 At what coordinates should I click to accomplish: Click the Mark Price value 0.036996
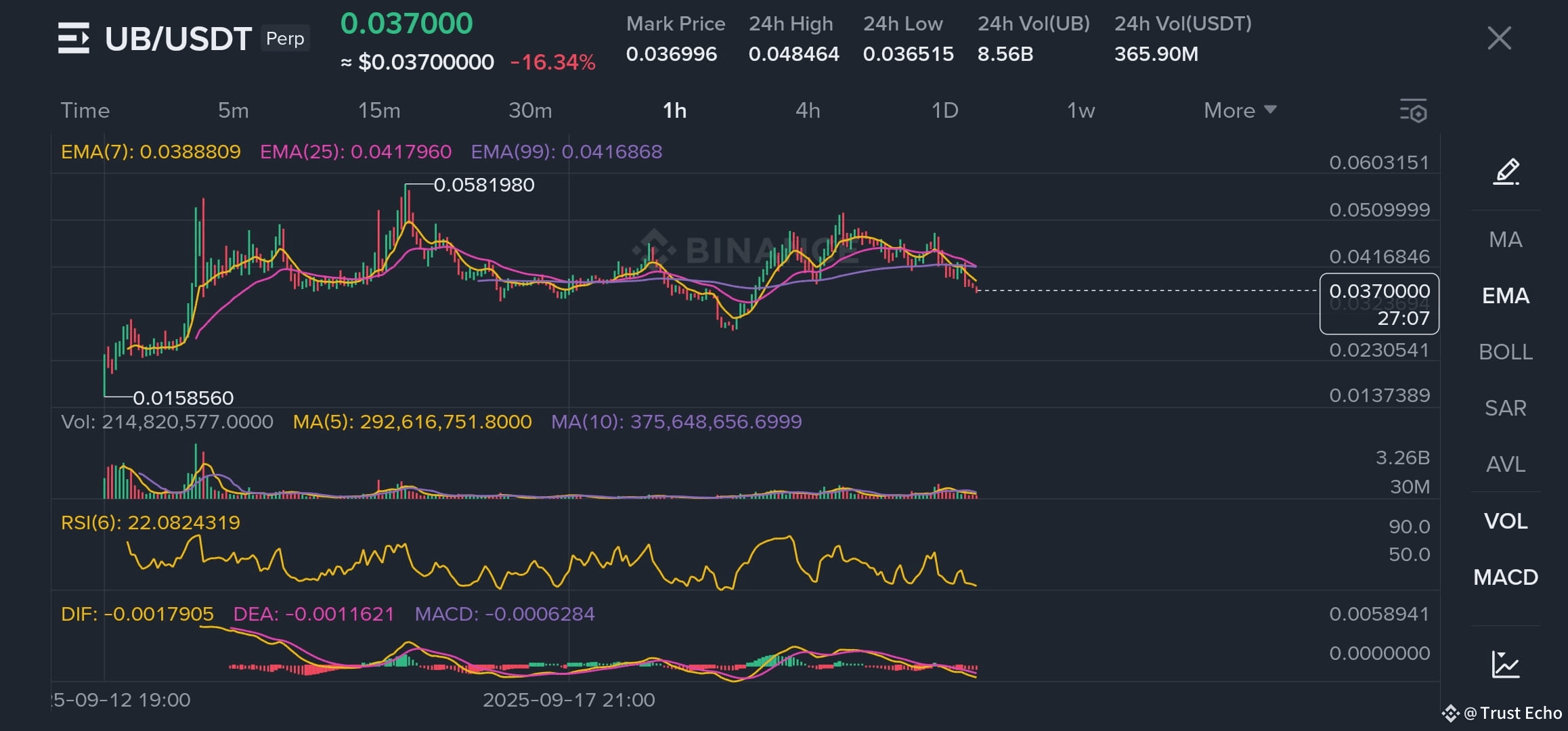(x=672, y=54)
